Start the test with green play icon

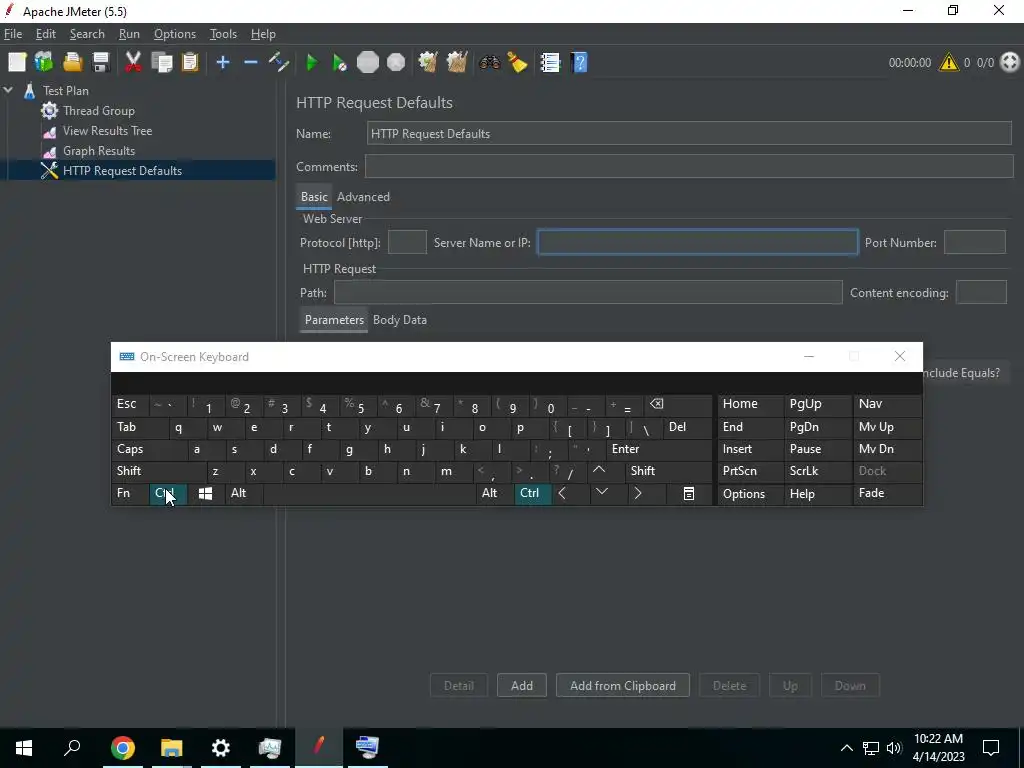[312, 63]
